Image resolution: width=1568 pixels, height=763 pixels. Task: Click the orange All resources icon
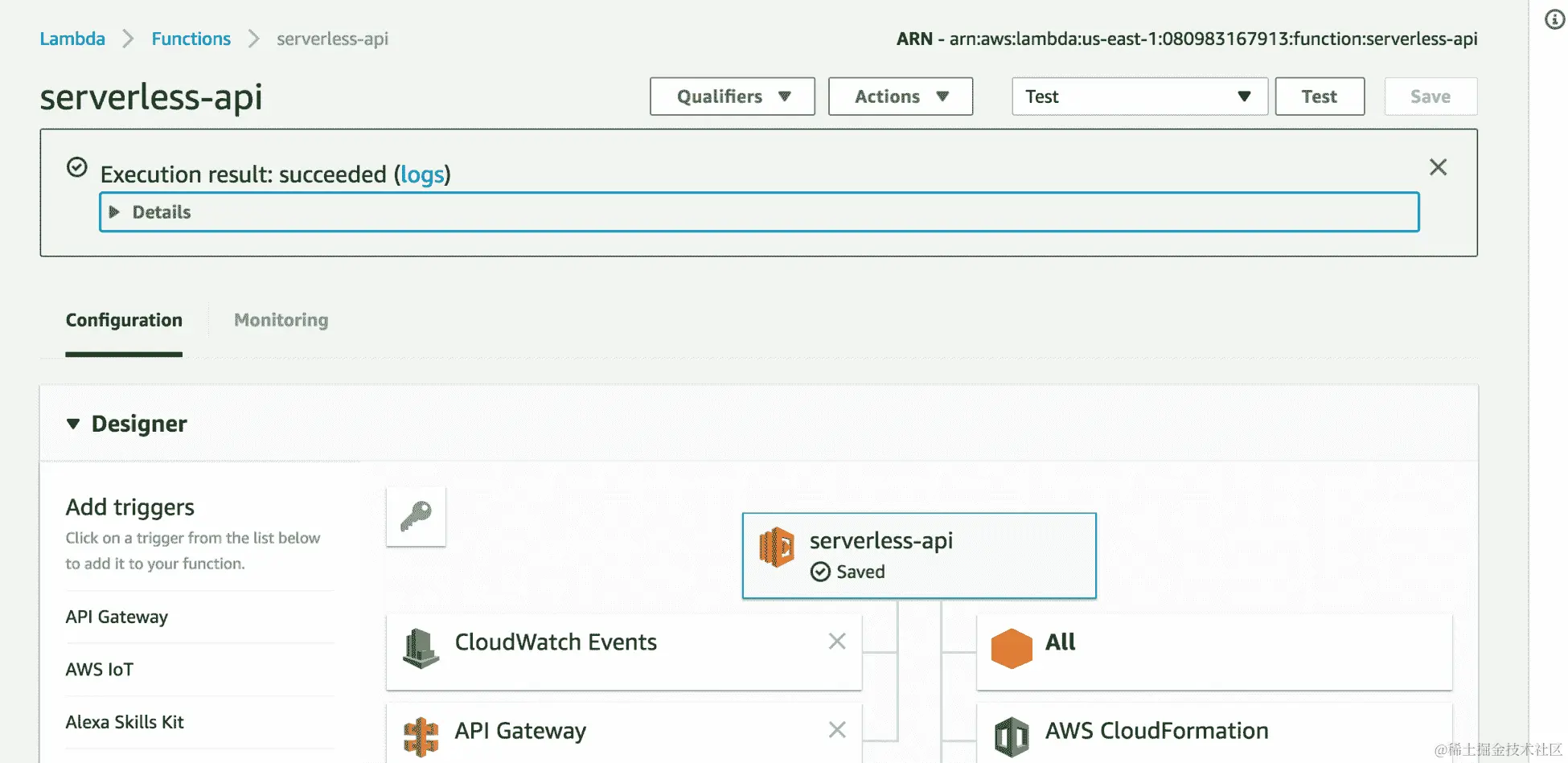(1012, 649)
